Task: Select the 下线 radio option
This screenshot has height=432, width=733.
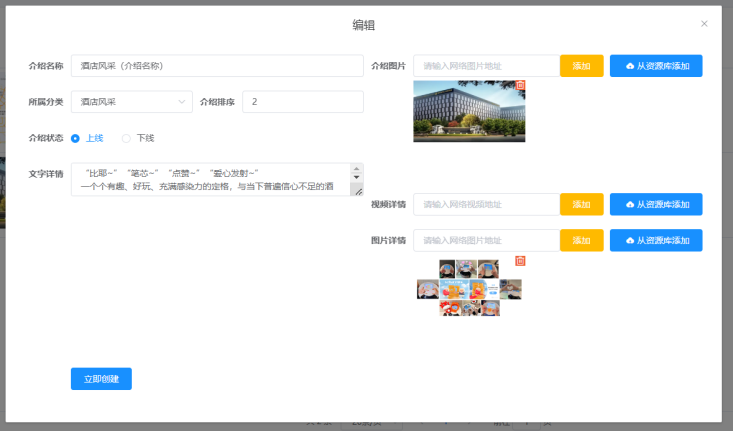Action: tap(127, 138)
